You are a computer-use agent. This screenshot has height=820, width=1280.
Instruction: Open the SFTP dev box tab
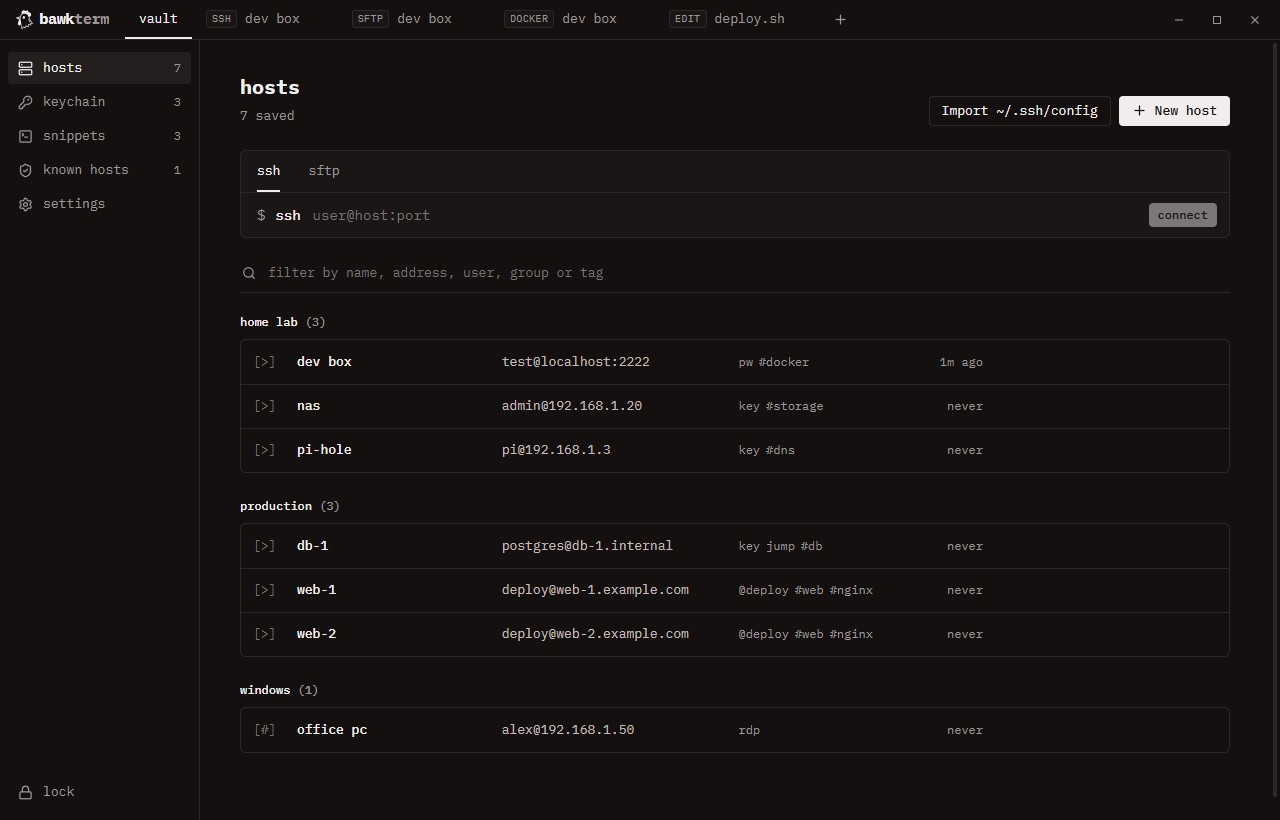pos(402,19)
